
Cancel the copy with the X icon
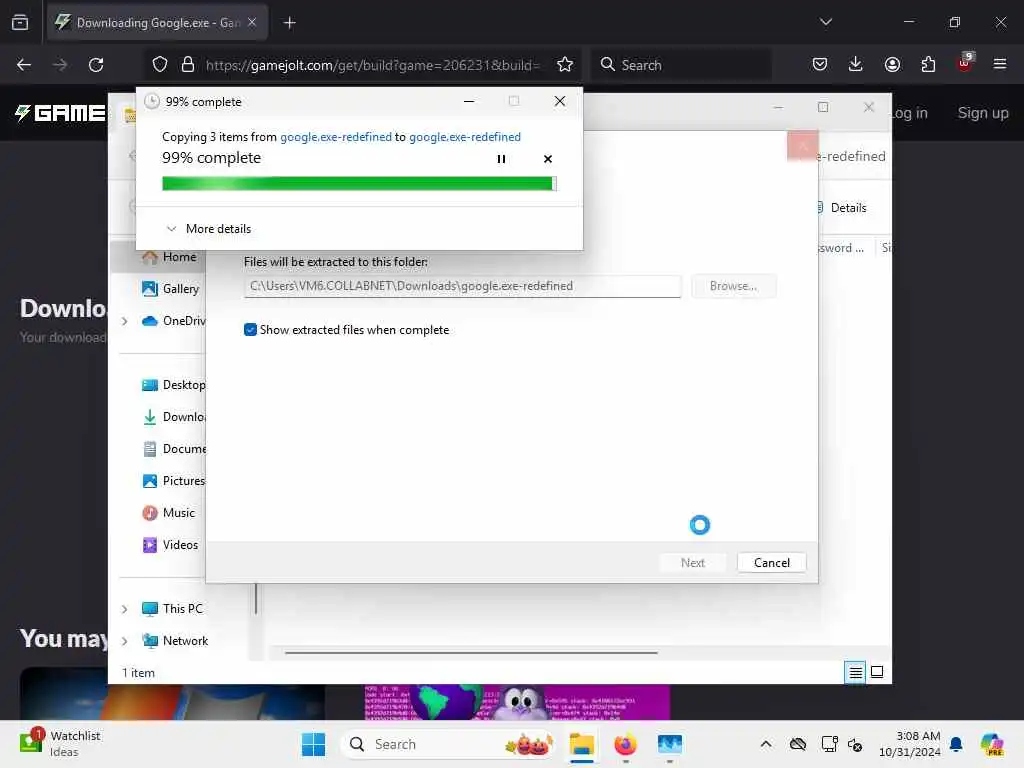548,159
